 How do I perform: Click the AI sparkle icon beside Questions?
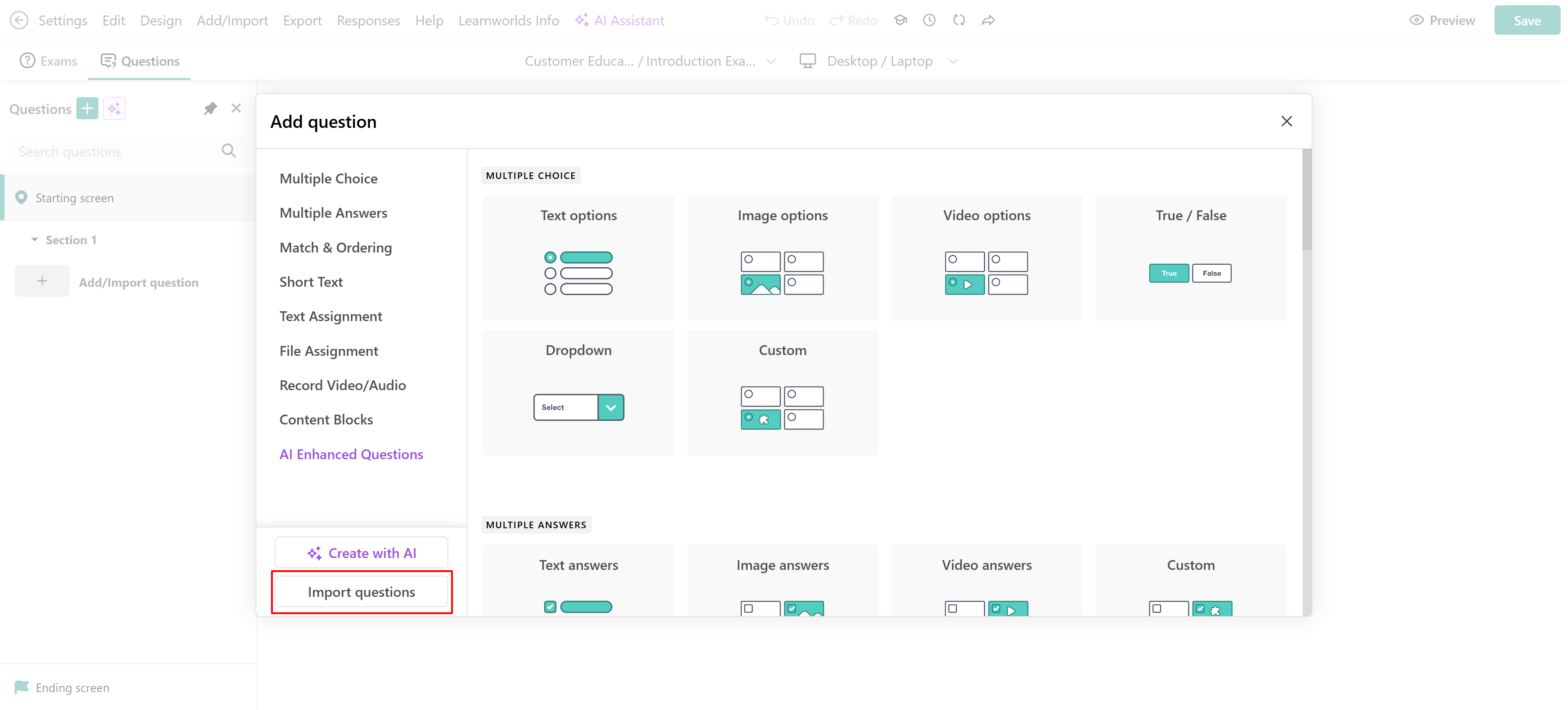click(x=114, y=109)
